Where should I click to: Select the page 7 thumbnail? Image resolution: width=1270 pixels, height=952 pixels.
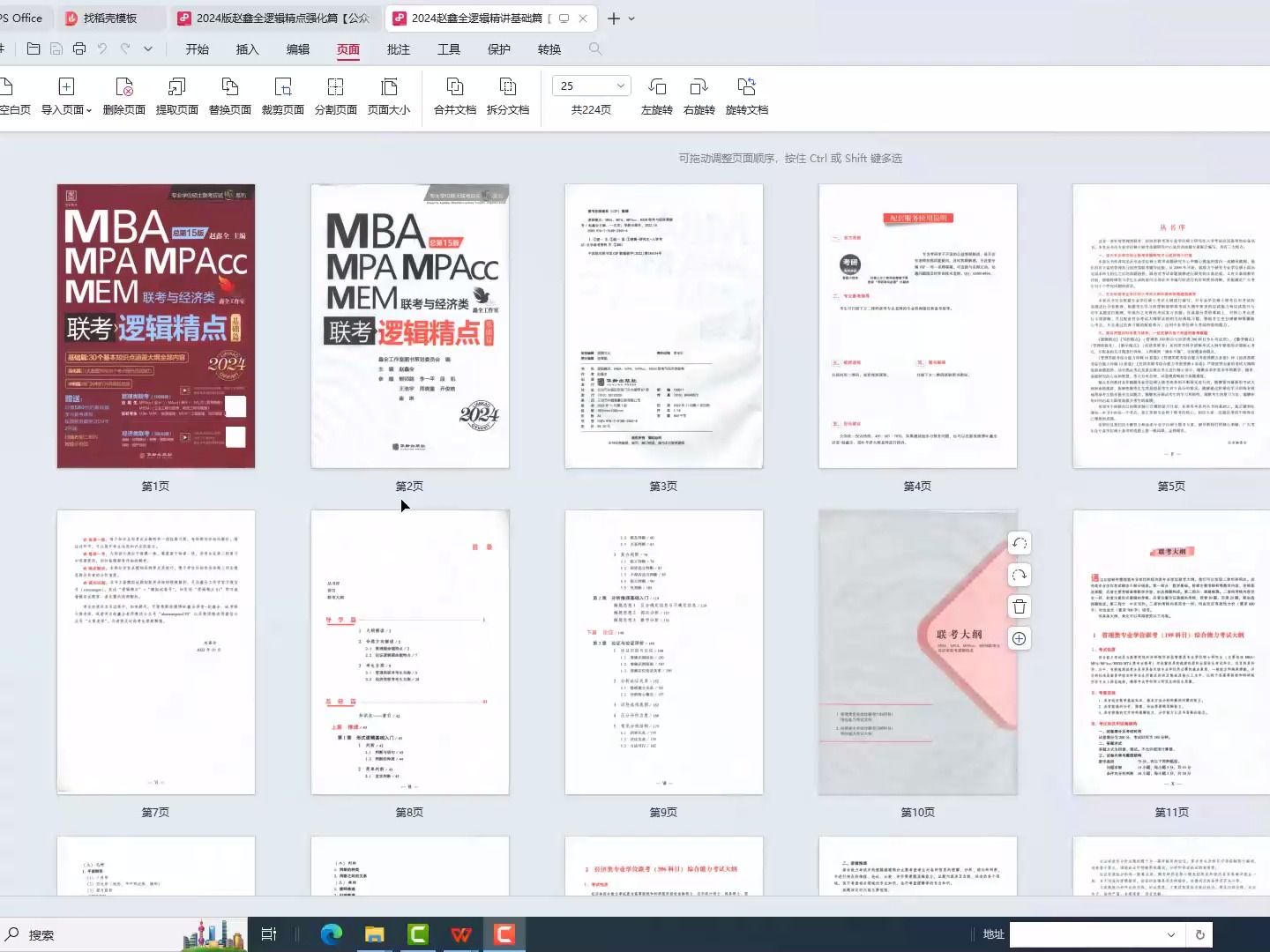[x=156, y=652]
